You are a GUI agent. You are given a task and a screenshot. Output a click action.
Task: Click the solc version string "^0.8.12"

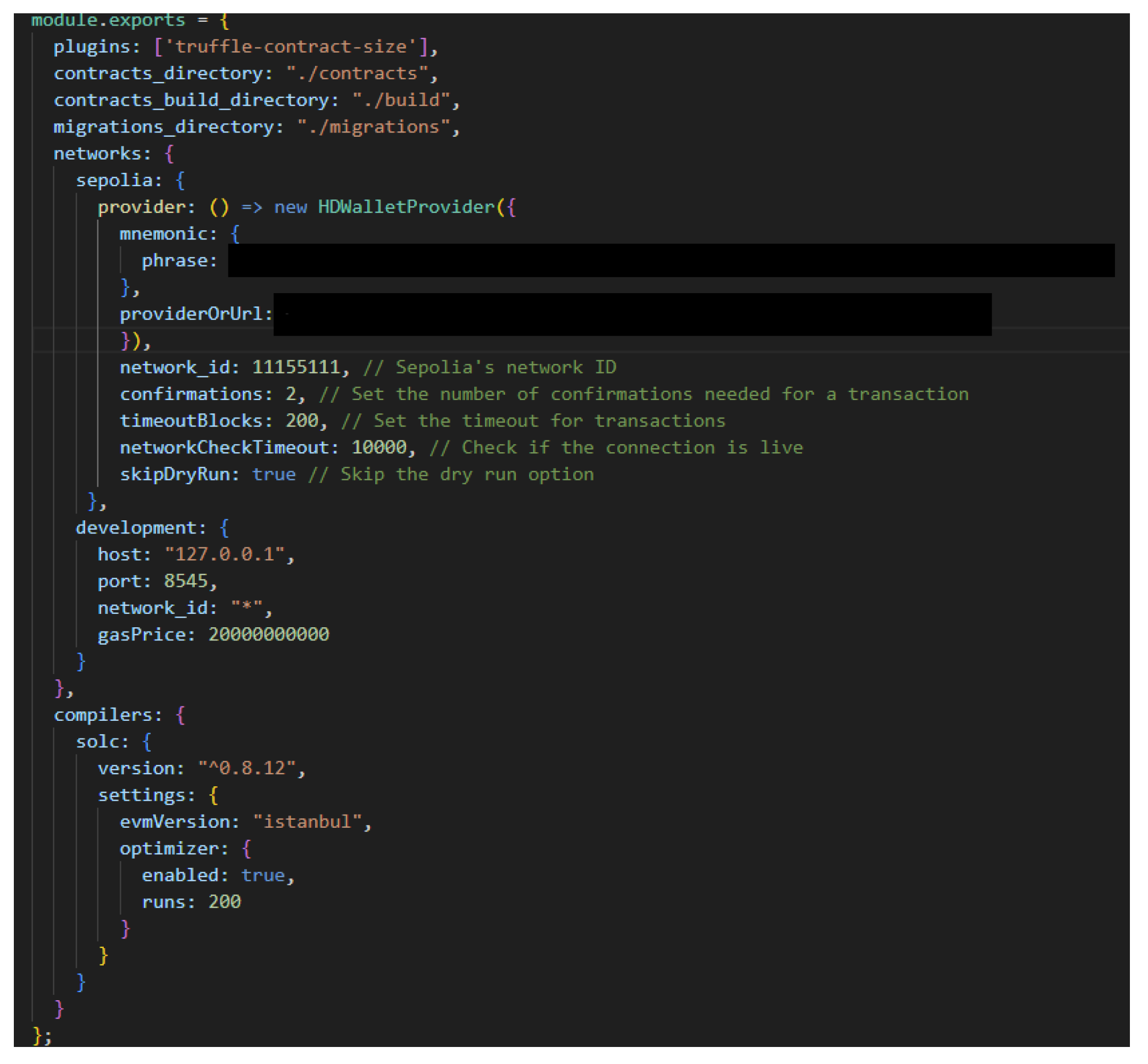[x=246, y=769]
